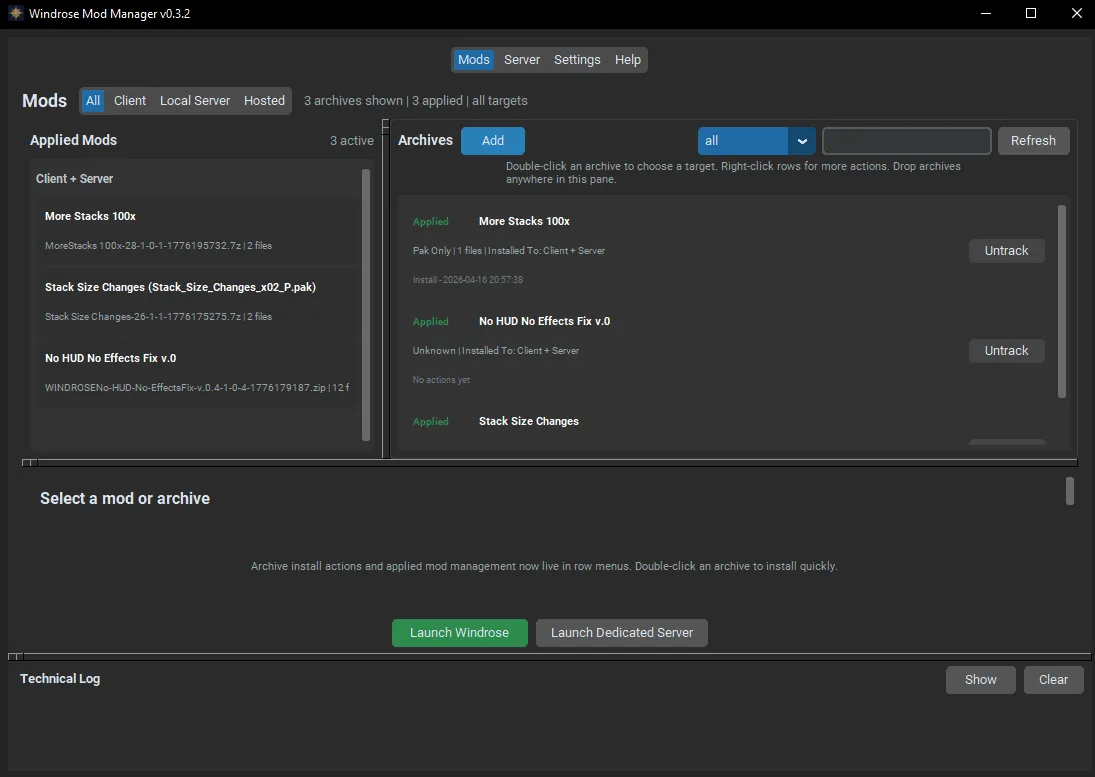Click the Applied Mods list scrollbar
Image resolution: width=1095 pixels, height=777 pixels.
(366, 305)
